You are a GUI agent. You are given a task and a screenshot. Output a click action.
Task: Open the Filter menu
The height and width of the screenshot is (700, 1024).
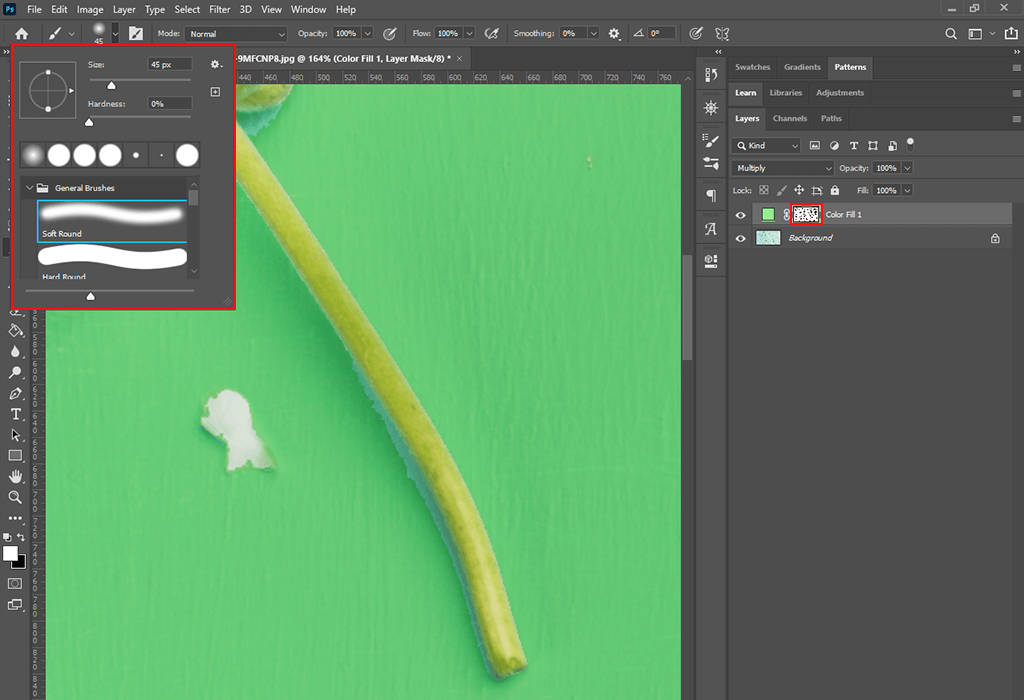point(219,9)
